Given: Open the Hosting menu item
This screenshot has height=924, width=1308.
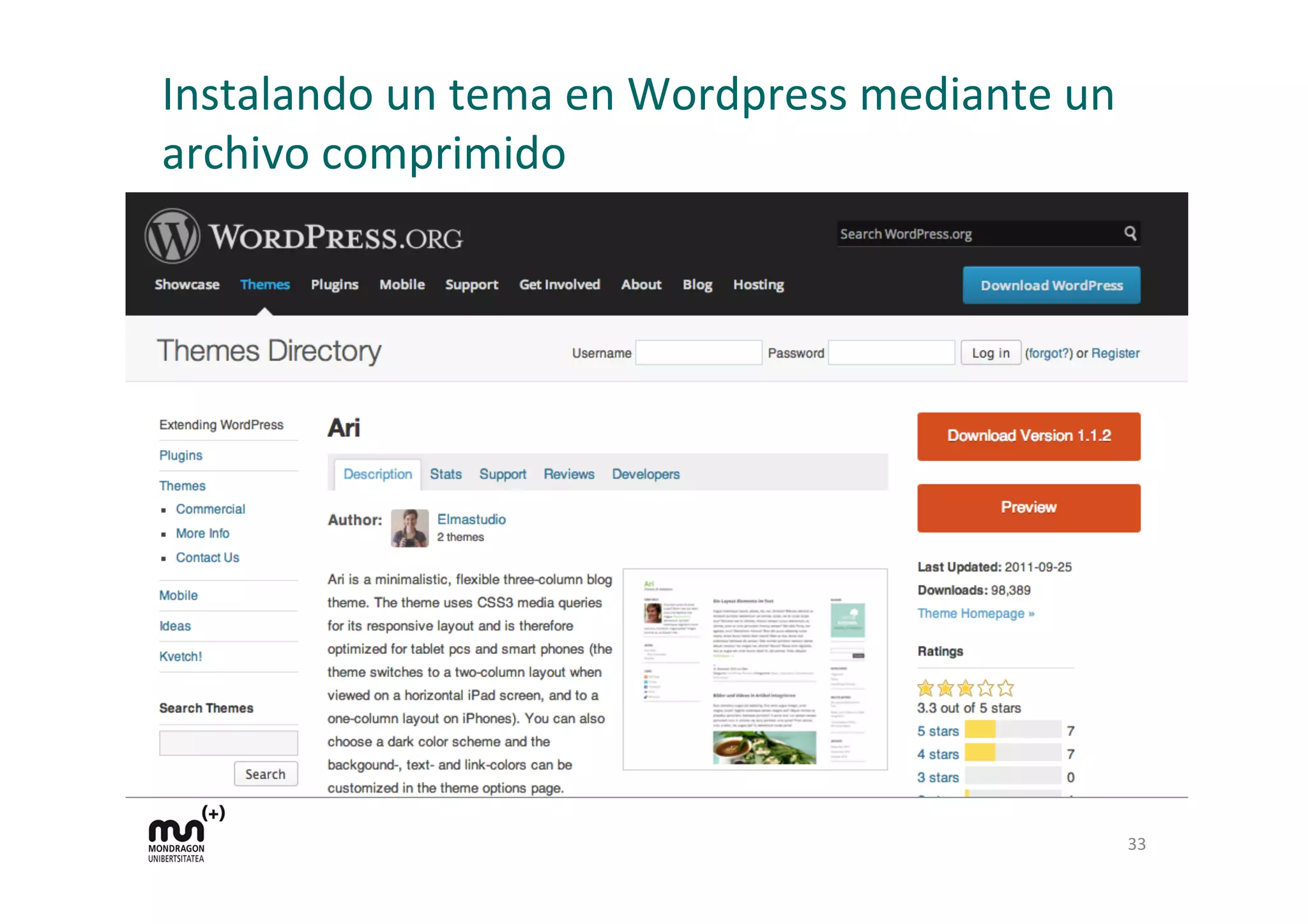Looking at the screenshot, I should (x=758, y=285).
